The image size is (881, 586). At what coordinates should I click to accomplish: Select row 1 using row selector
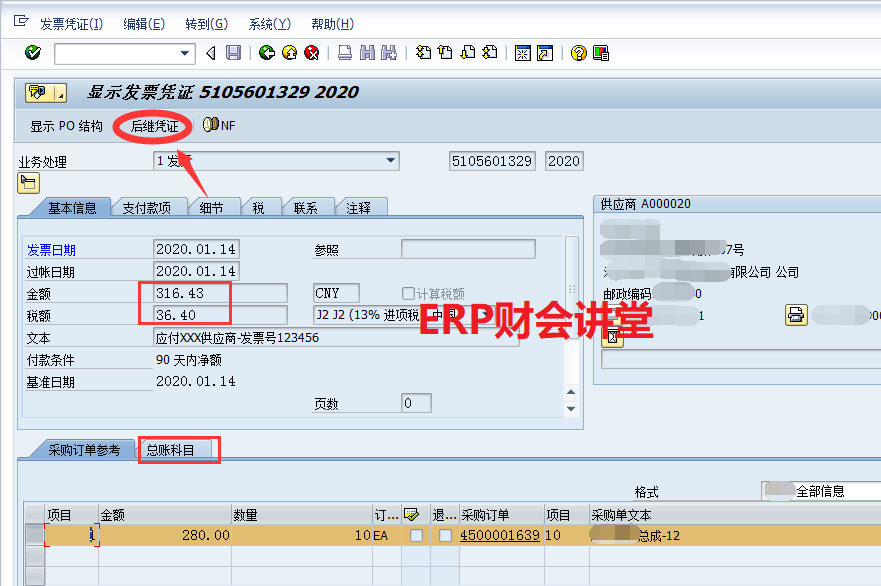[35, 534]
